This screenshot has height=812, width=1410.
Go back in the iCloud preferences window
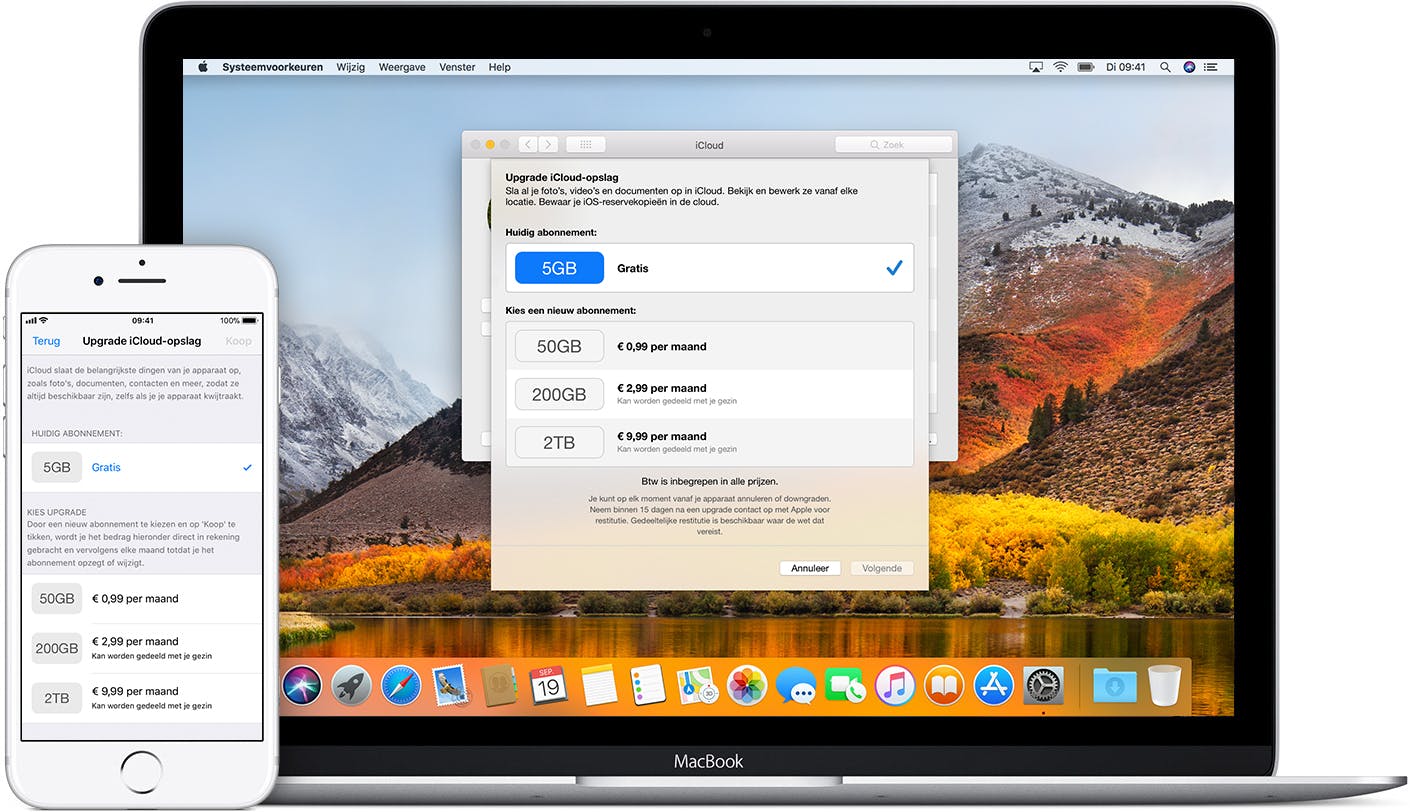point(528,145)
